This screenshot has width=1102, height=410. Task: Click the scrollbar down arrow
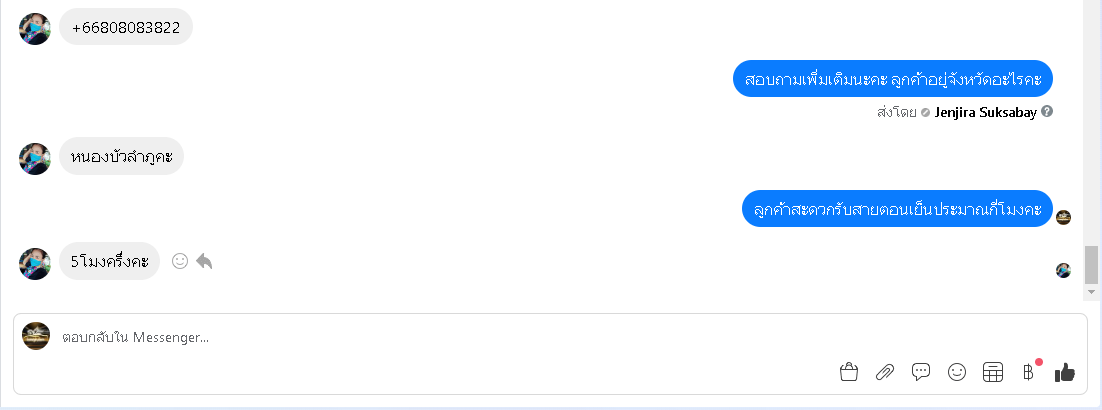click(x=1091, y=291)
